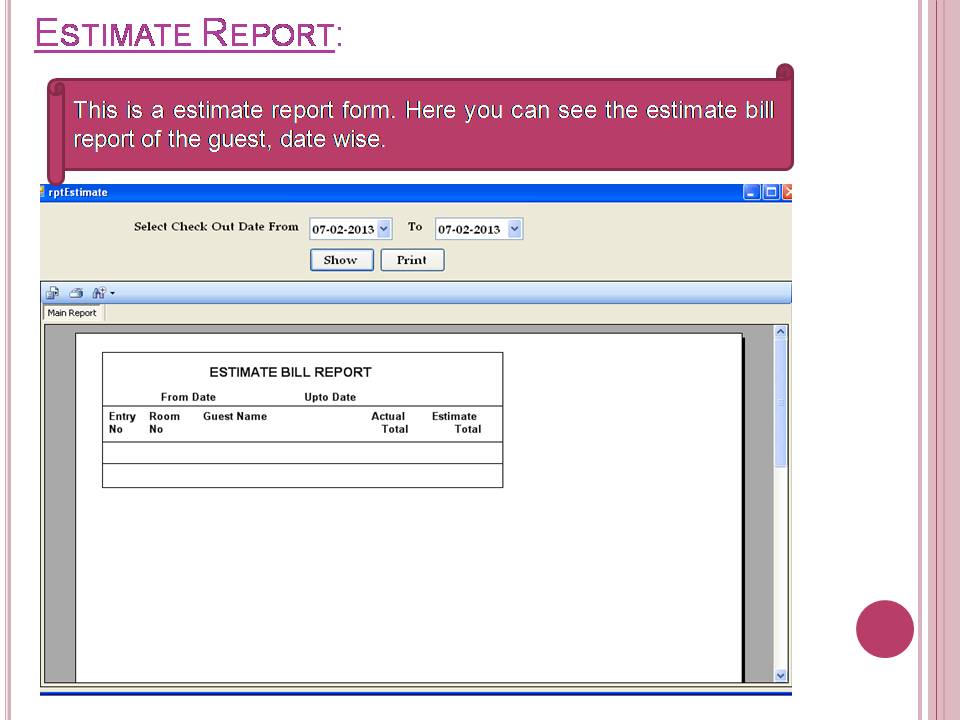
Task: Click the Guest Name column header
Action: point(235,416)
